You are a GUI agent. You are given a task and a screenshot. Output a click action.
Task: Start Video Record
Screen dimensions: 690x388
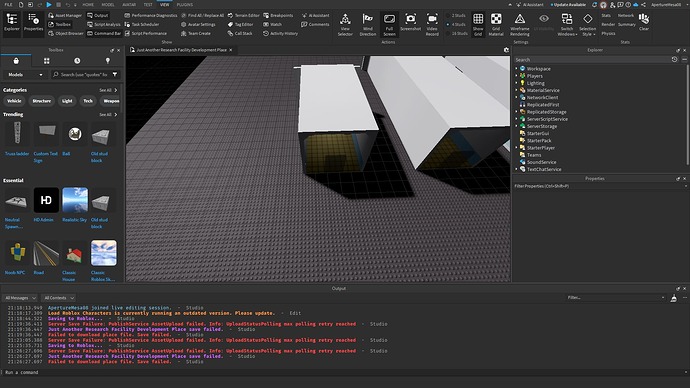click(432, 24)
